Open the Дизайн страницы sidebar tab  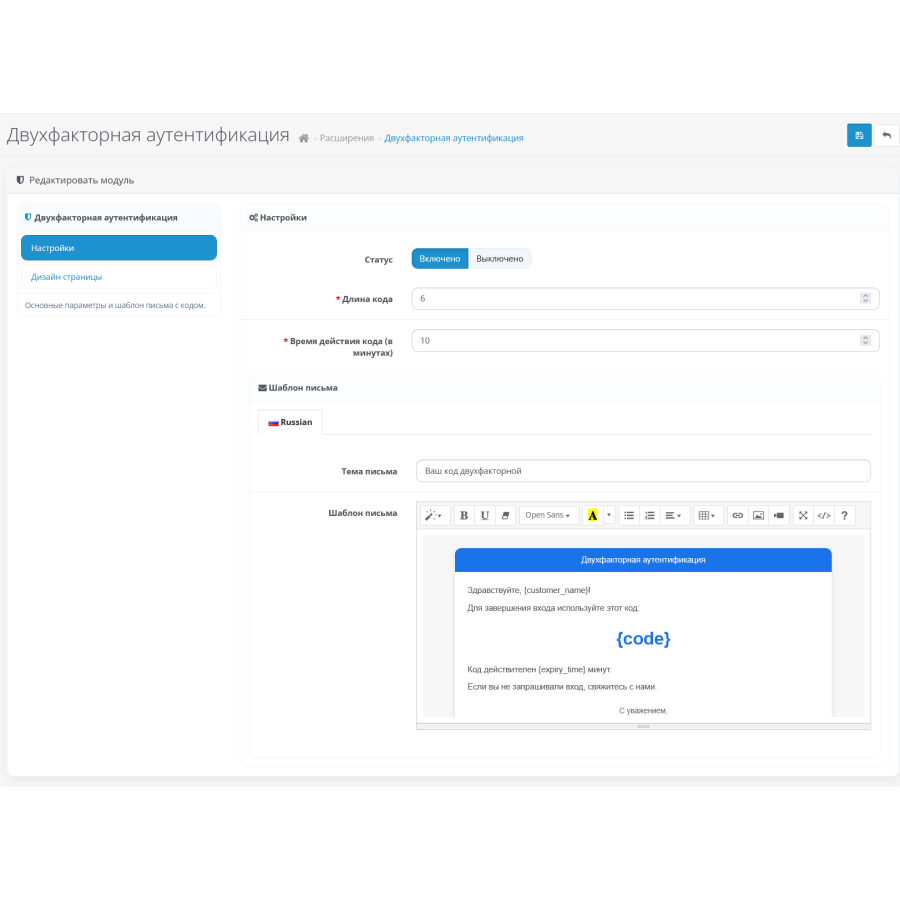coord(119,277)
